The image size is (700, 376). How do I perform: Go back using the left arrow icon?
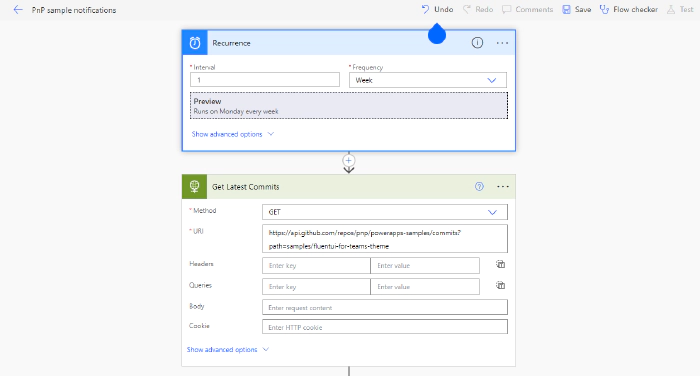click(x=18, y=9)
